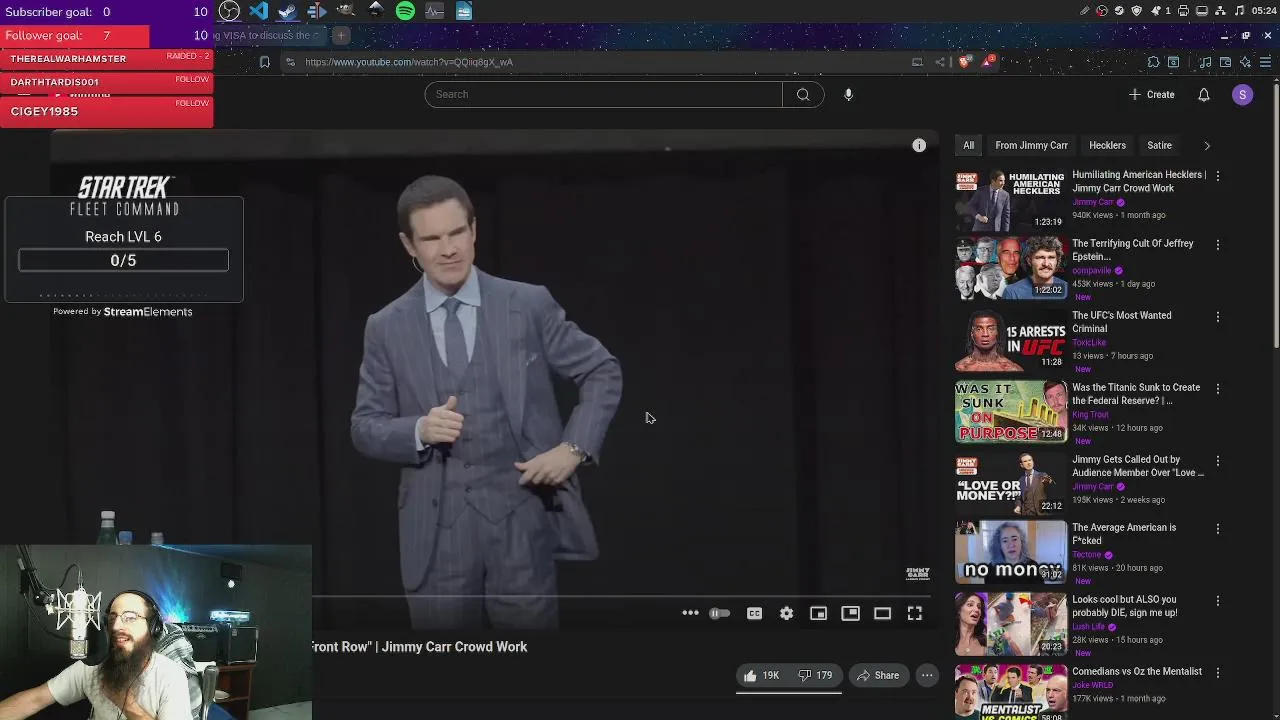Start voice search with microphone icon
The image size is (1280, 720).
pos(848,94)
